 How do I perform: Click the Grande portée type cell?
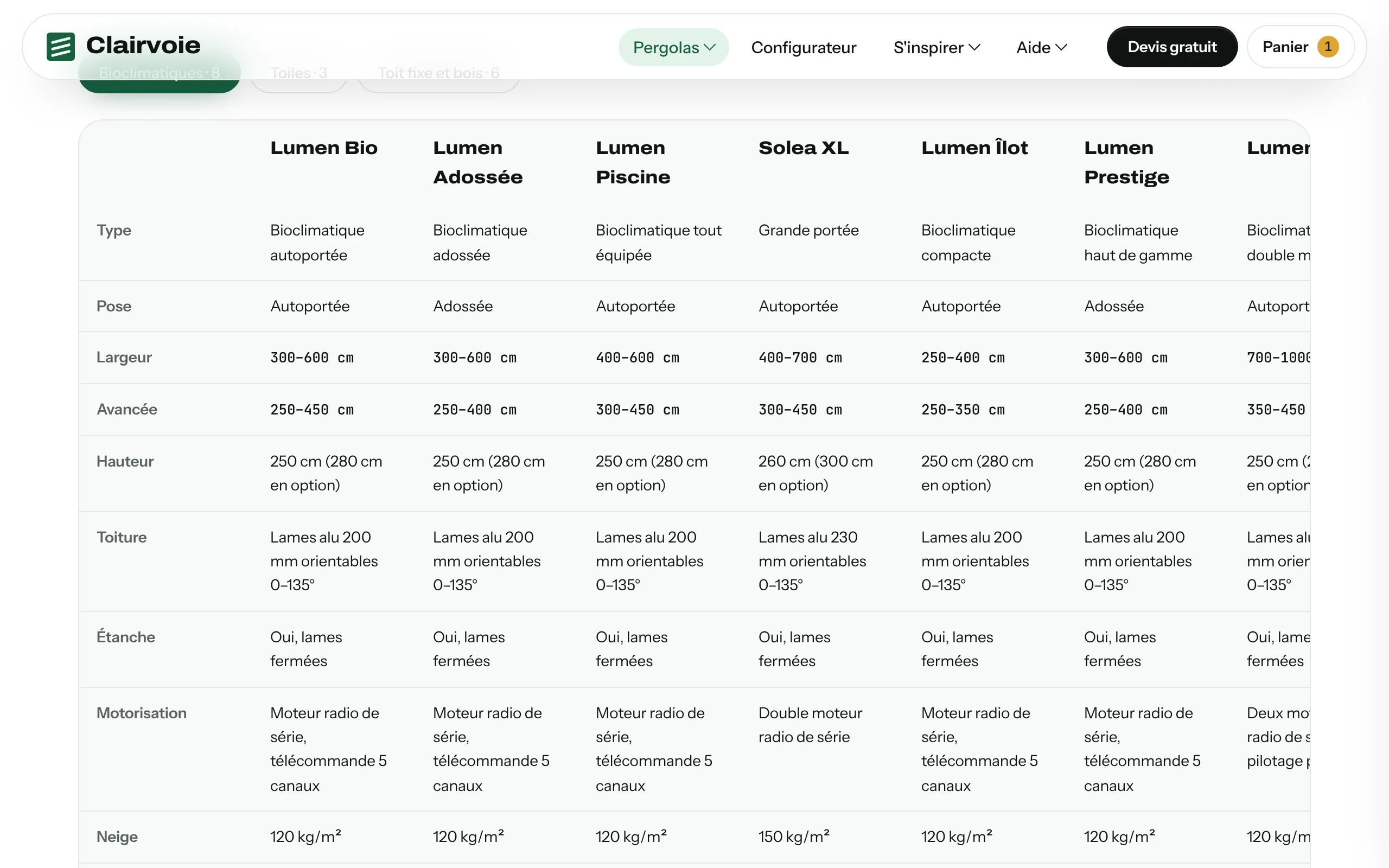click(808, 230)
